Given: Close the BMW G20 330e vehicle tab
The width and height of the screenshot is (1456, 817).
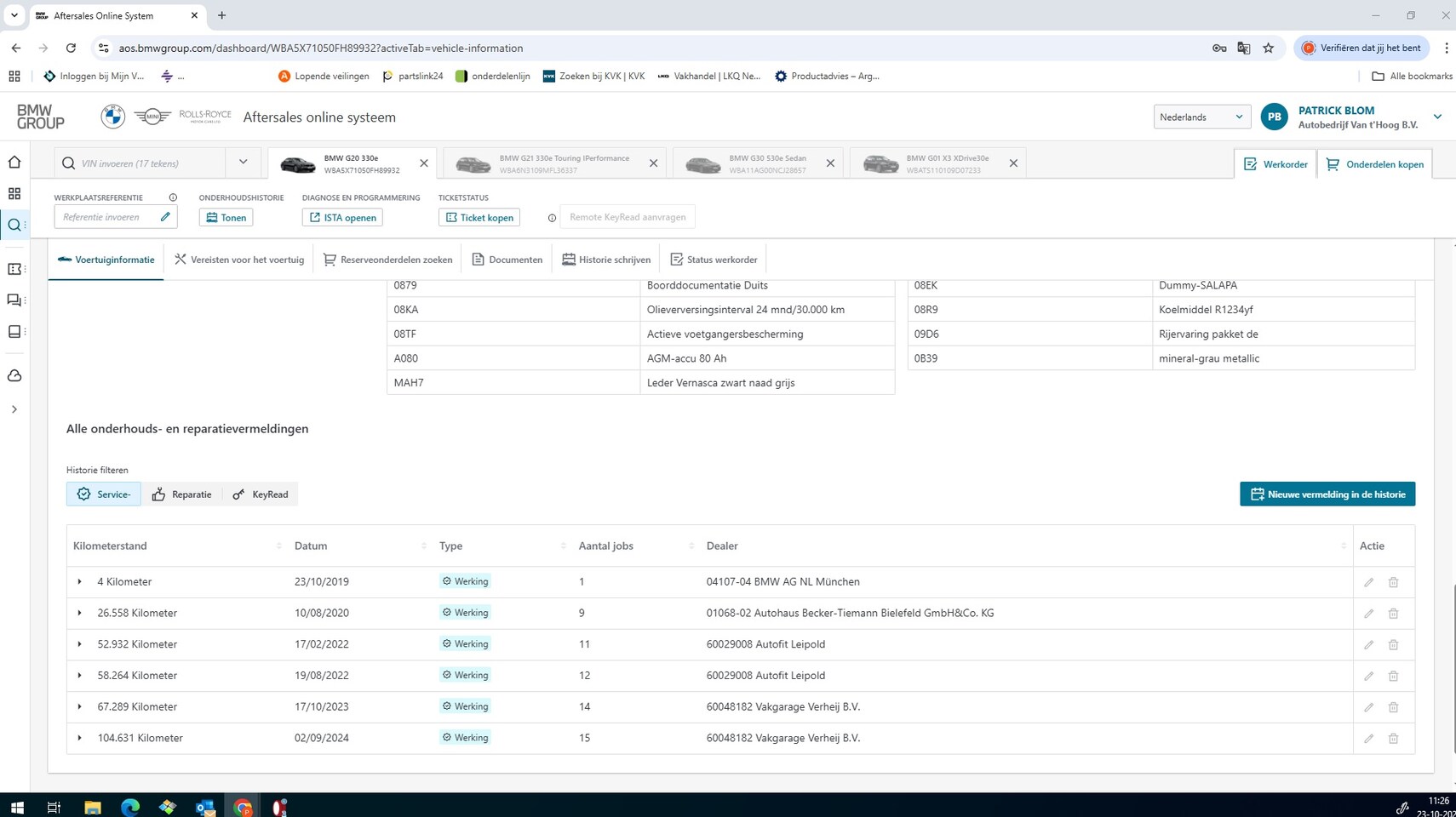Looking at the screenshot, I should [423, 163].
